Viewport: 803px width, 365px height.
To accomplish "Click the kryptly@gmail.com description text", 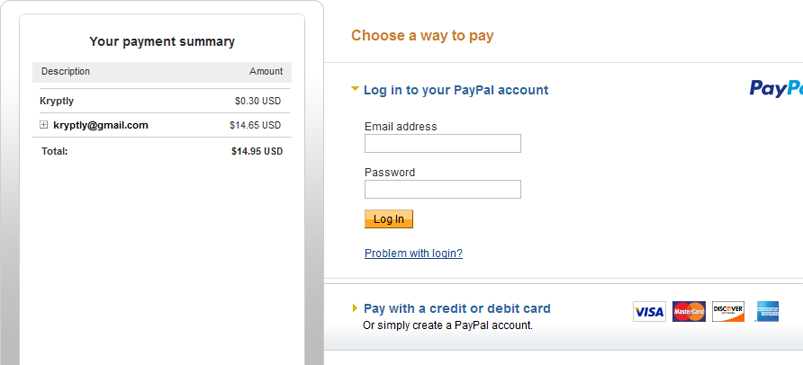I will tap(101, 125).
